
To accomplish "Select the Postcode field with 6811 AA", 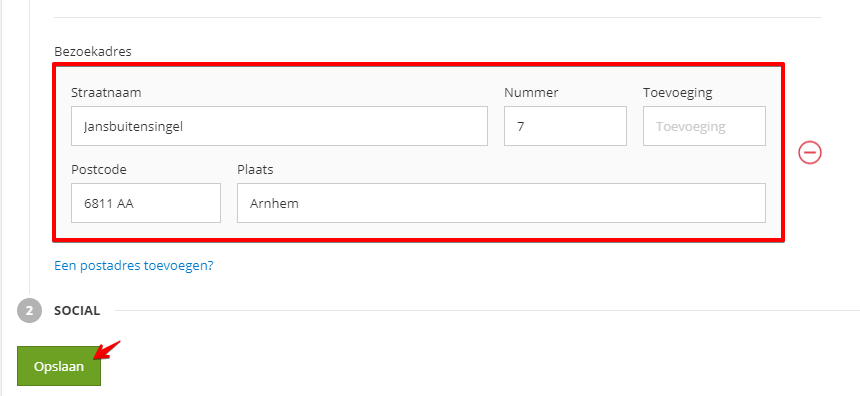I will click(146, 203).
